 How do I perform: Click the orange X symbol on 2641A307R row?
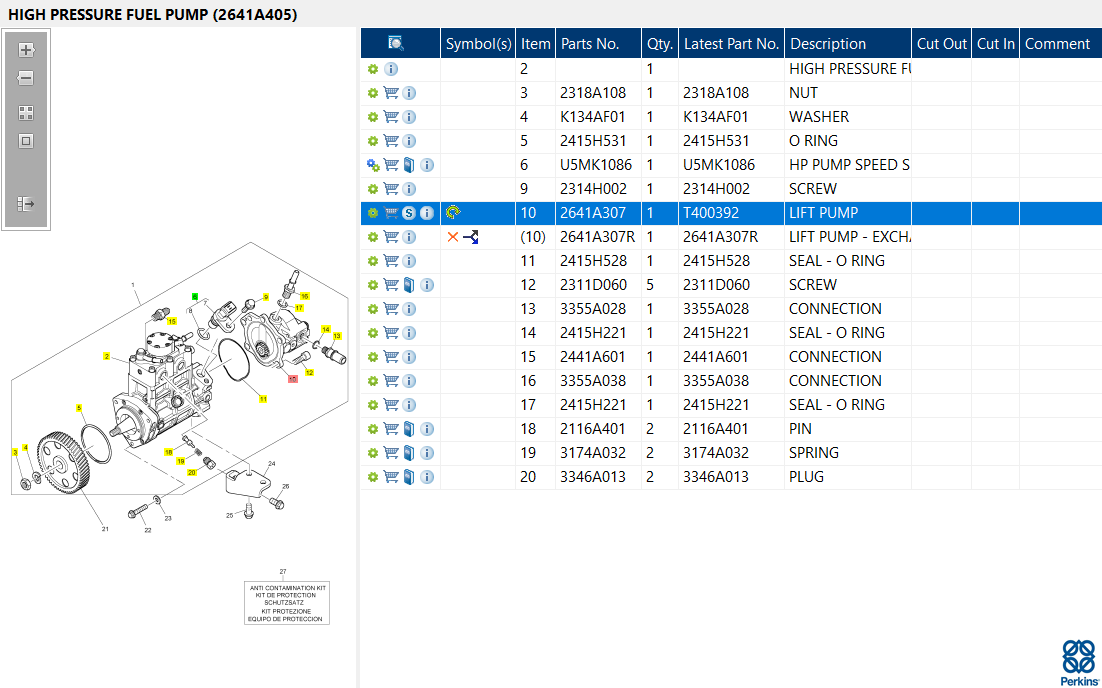tap(453, 237)
